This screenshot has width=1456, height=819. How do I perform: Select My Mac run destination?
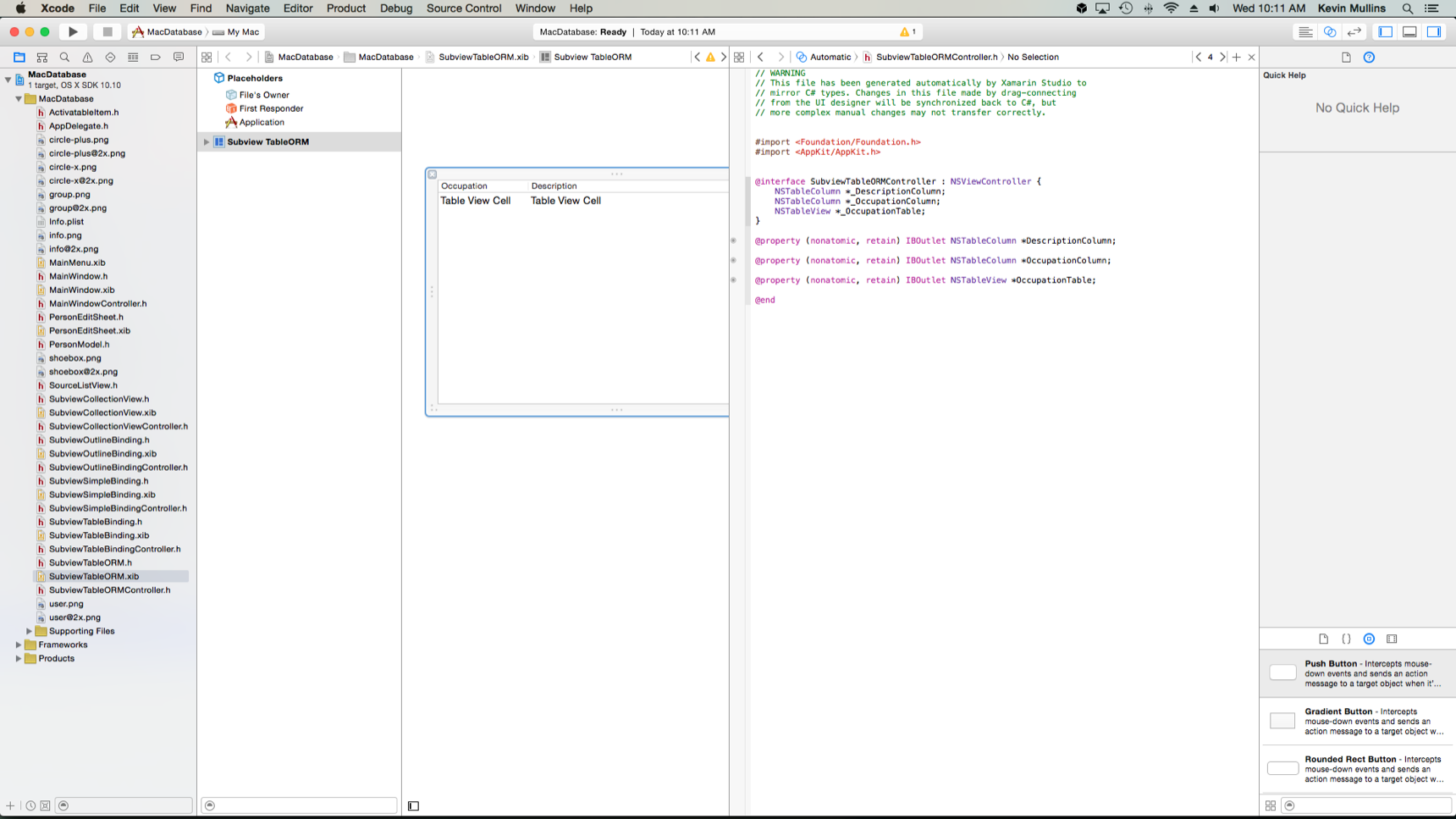tap(243, 32)
